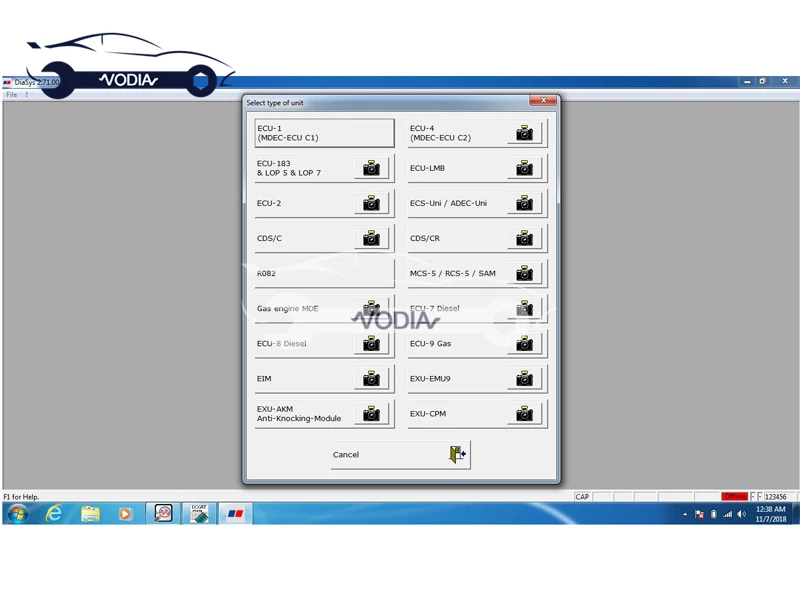Click camera icon beside CDS/CR

[x=524, y=238]
